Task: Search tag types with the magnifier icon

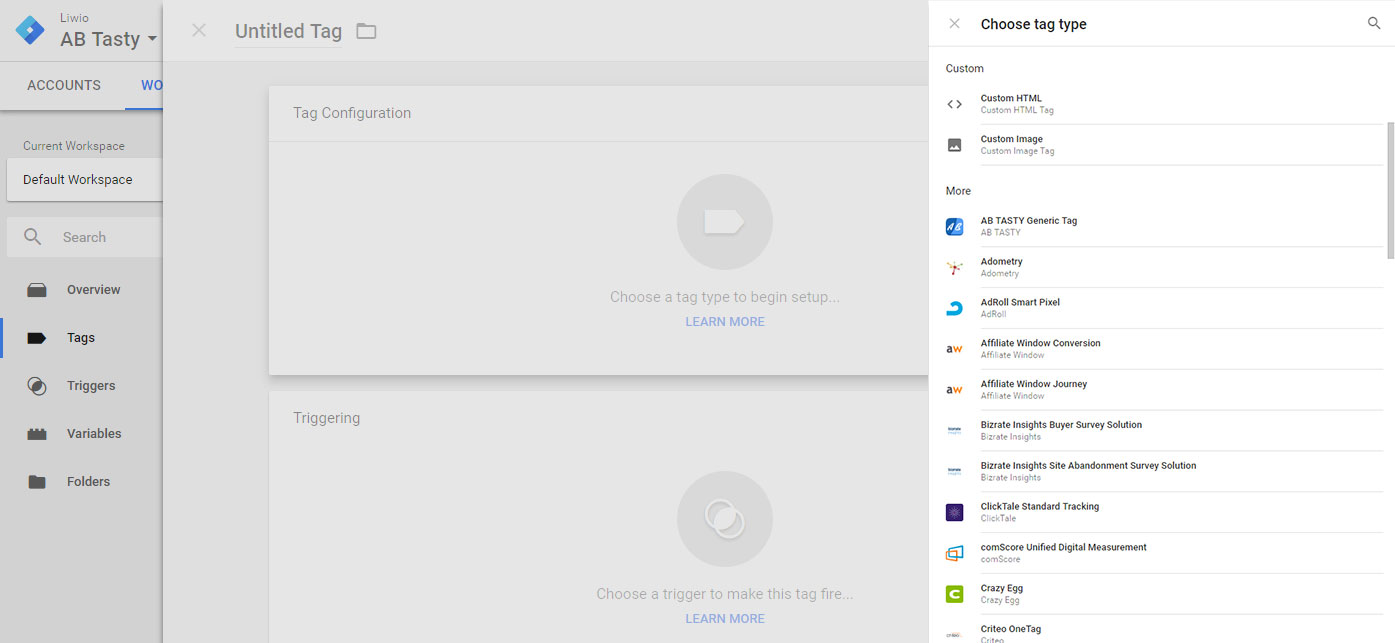Action: tap(1374, 23)
